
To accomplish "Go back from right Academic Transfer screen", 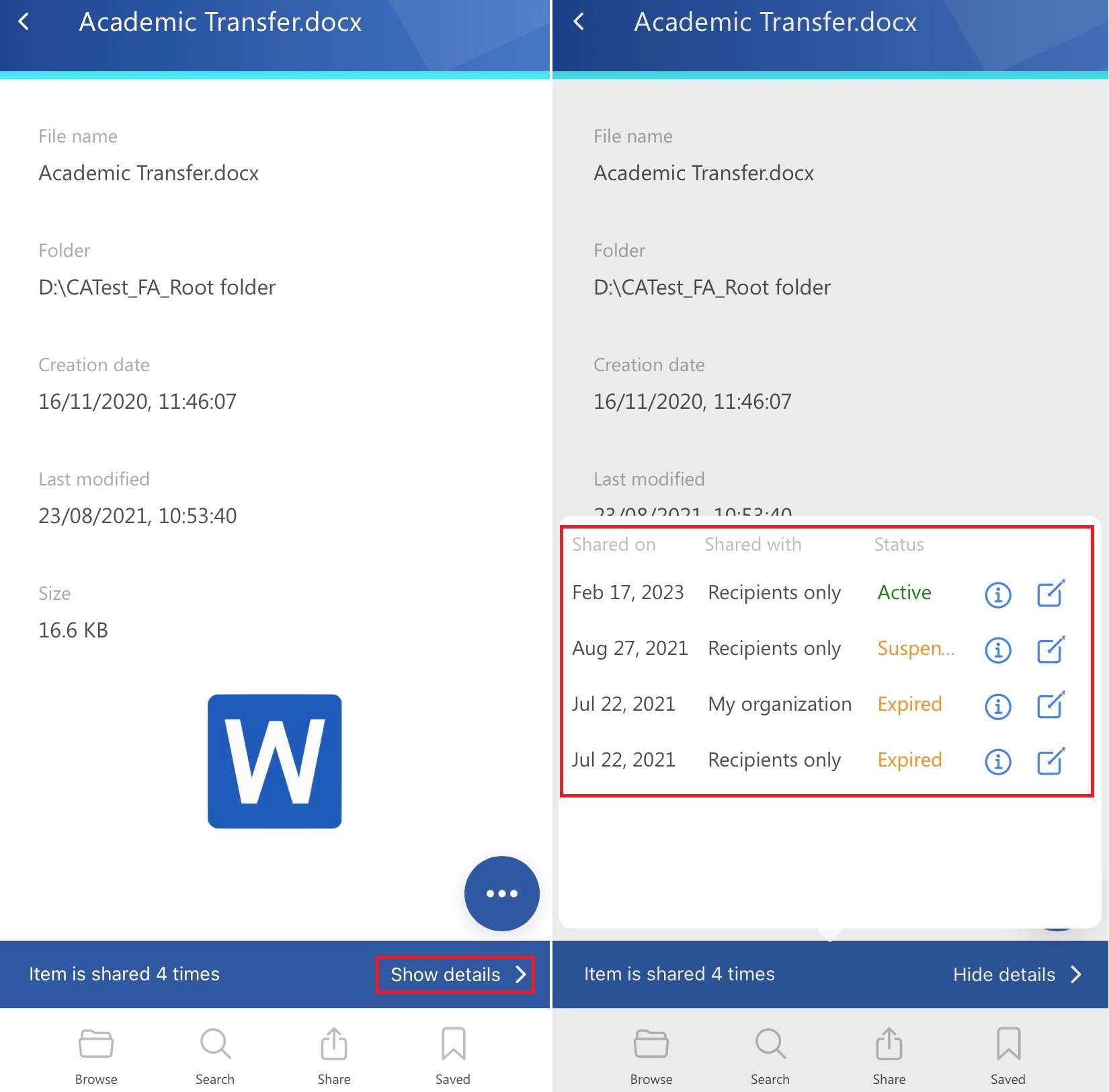I will 579,22.
